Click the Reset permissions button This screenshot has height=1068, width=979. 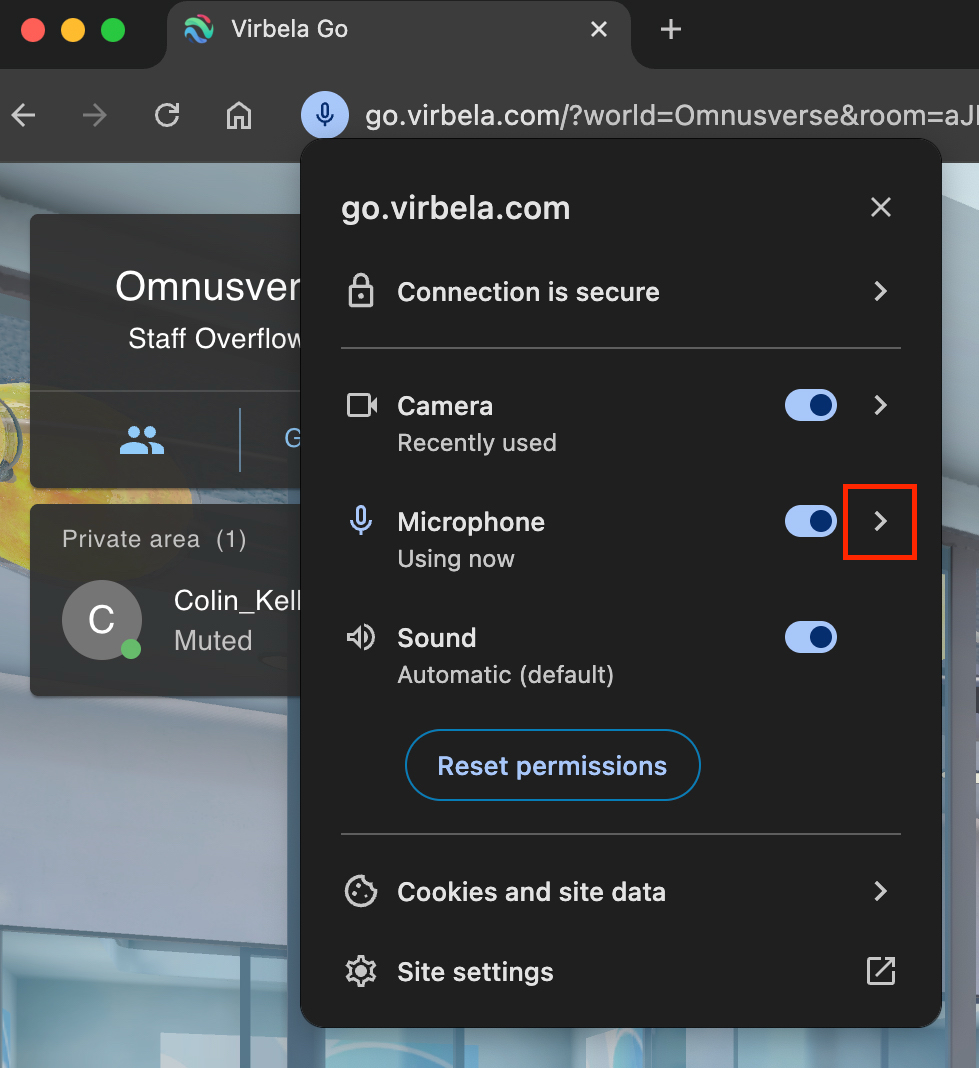(552, 766)
